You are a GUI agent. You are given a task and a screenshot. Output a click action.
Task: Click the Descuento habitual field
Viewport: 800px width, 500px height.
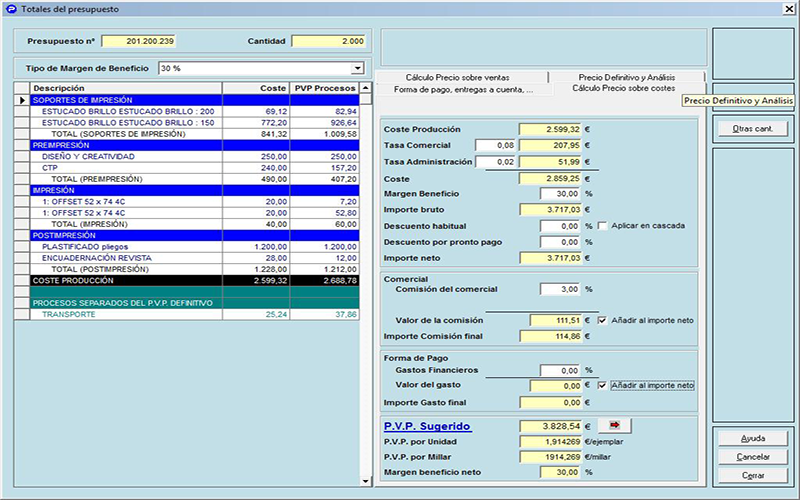[x=561, y=226]
